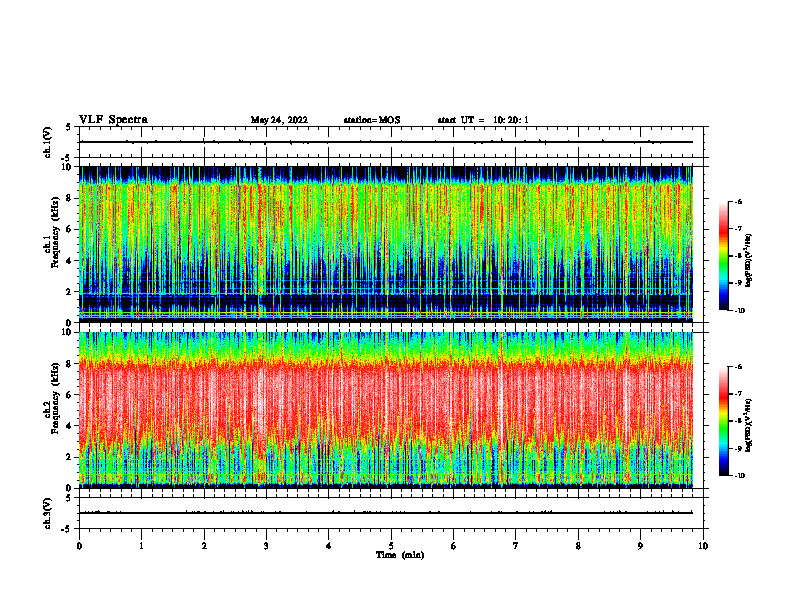Click time axis tick label "1"
Screen dimensions: 792x612
pyautogui.click(x=141, y=546)
